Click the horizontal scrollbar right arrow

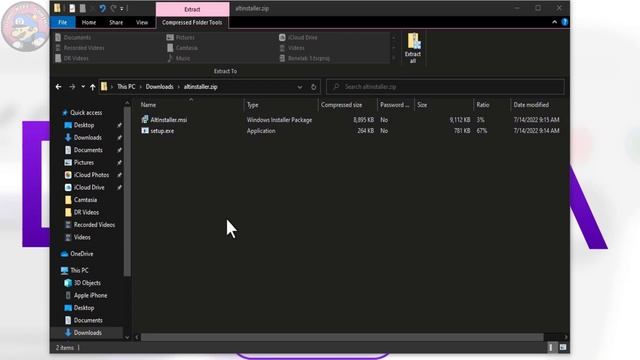click(x=566, y=337)
